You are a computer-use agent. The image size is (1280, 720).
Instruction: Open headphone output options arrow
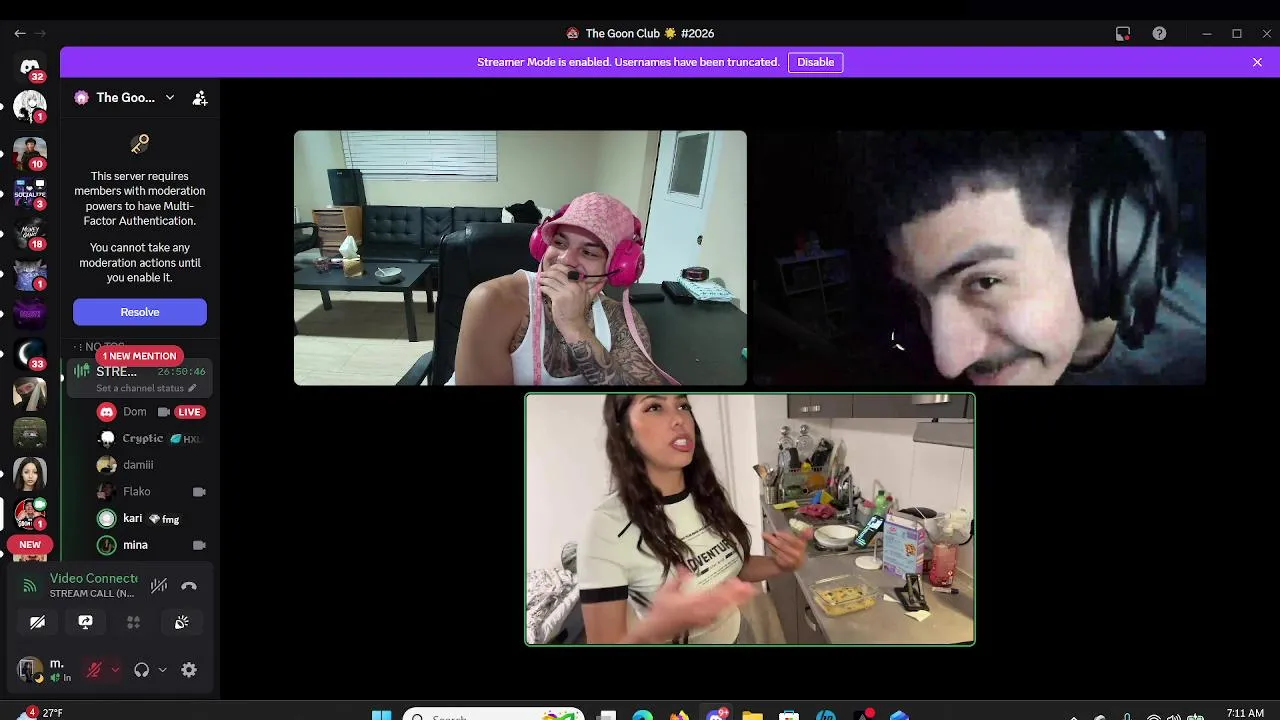(x=162, y=670)
